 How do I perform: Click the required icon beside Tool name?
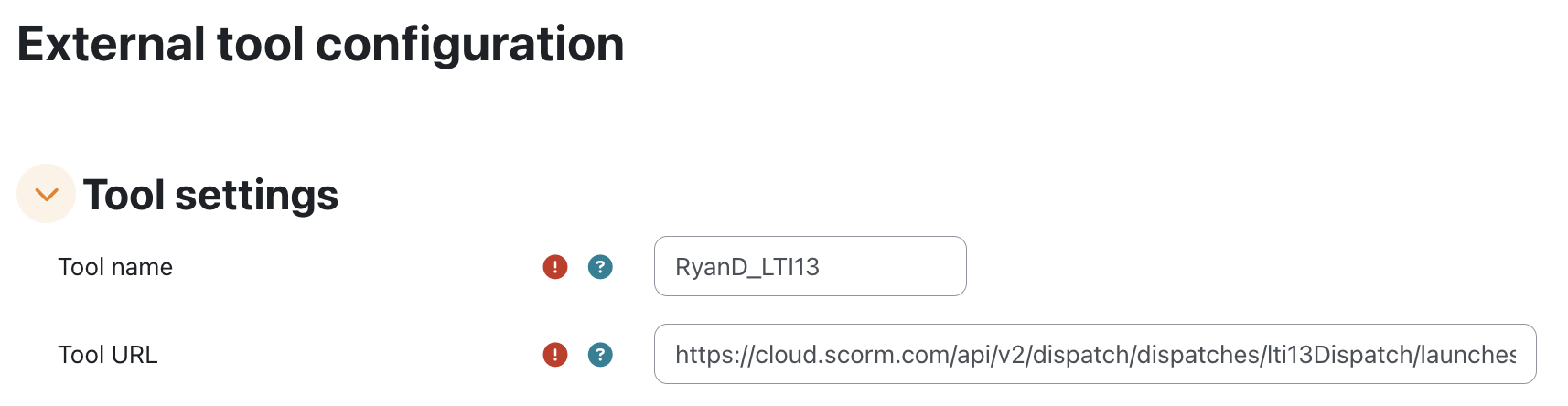pos(555,267)
